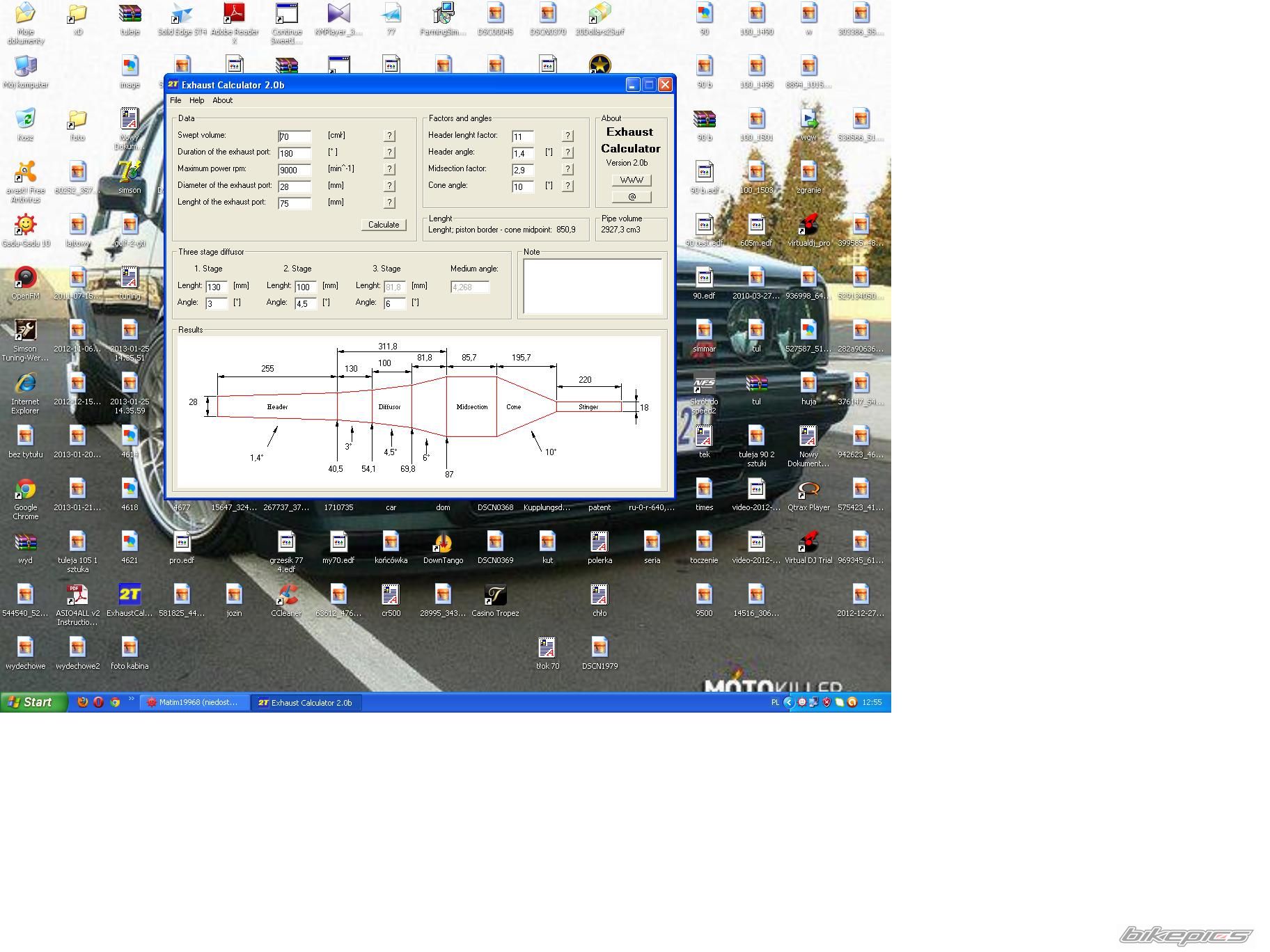Launch the ExhaustCalc 2T desktop icon
Screen dimensions: 1270x952
pyautogui.click(x=130, y=596)
